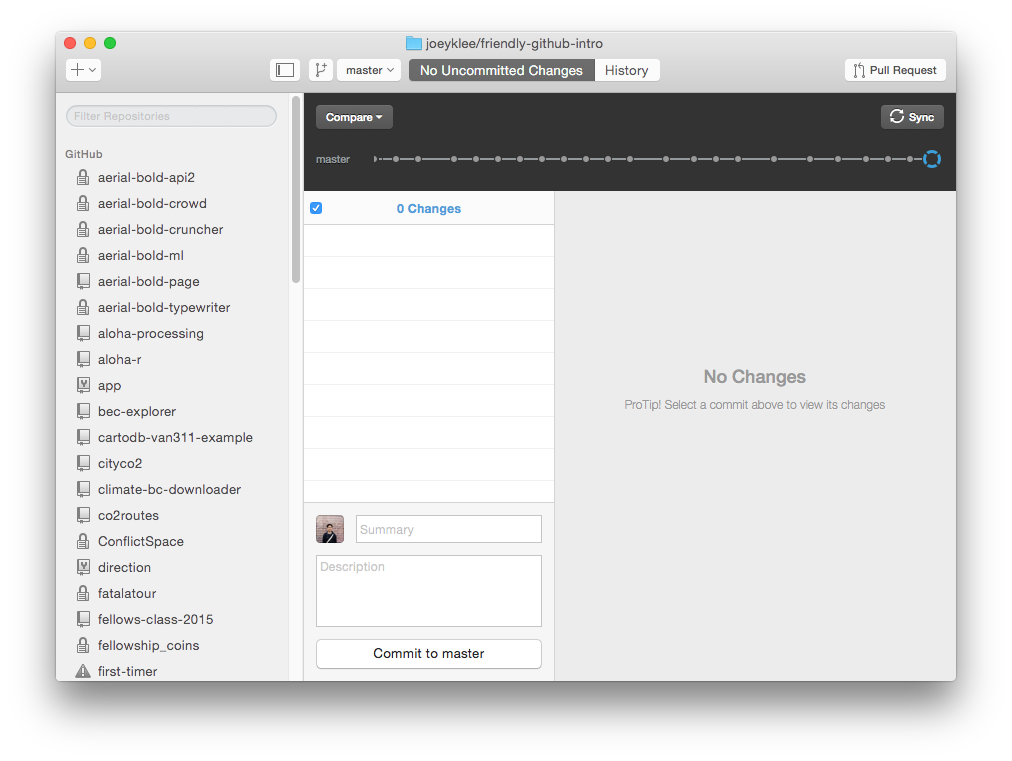1012x761 pixels.
Task: Open the aloha-processing repository name
Action: pos(151,334)
